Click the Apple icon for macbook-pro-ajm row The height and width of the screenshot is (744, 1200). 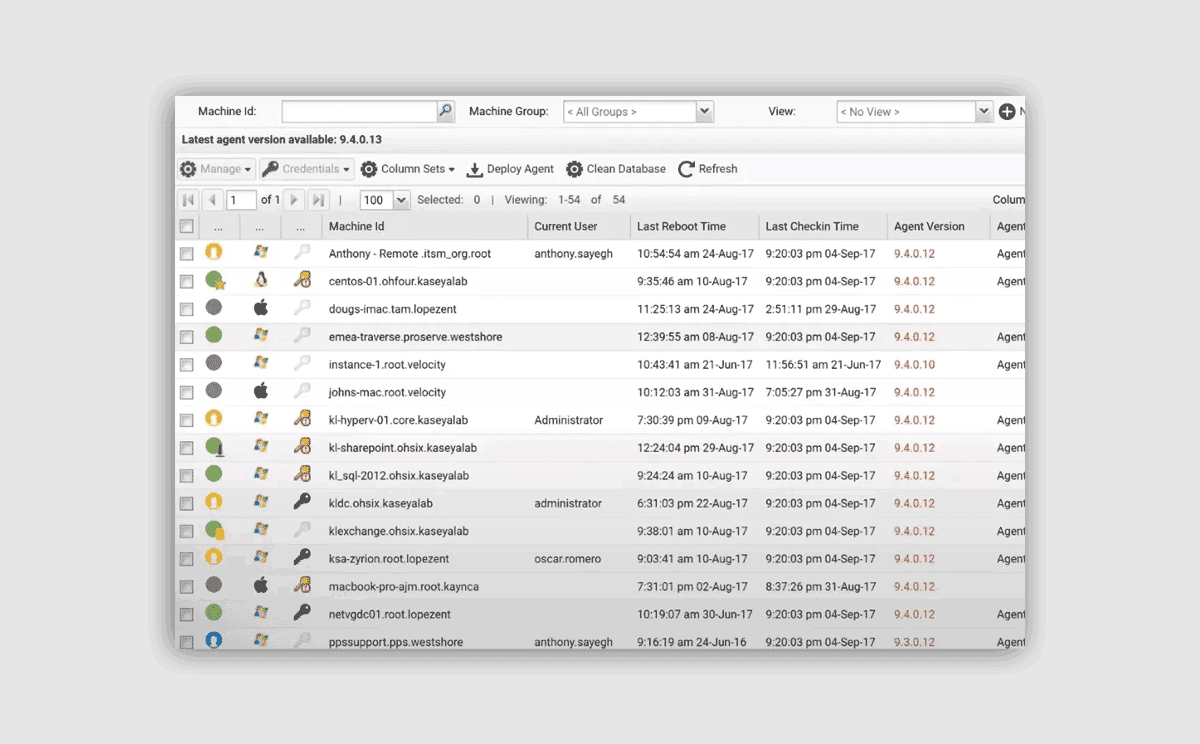click(261, 585)
